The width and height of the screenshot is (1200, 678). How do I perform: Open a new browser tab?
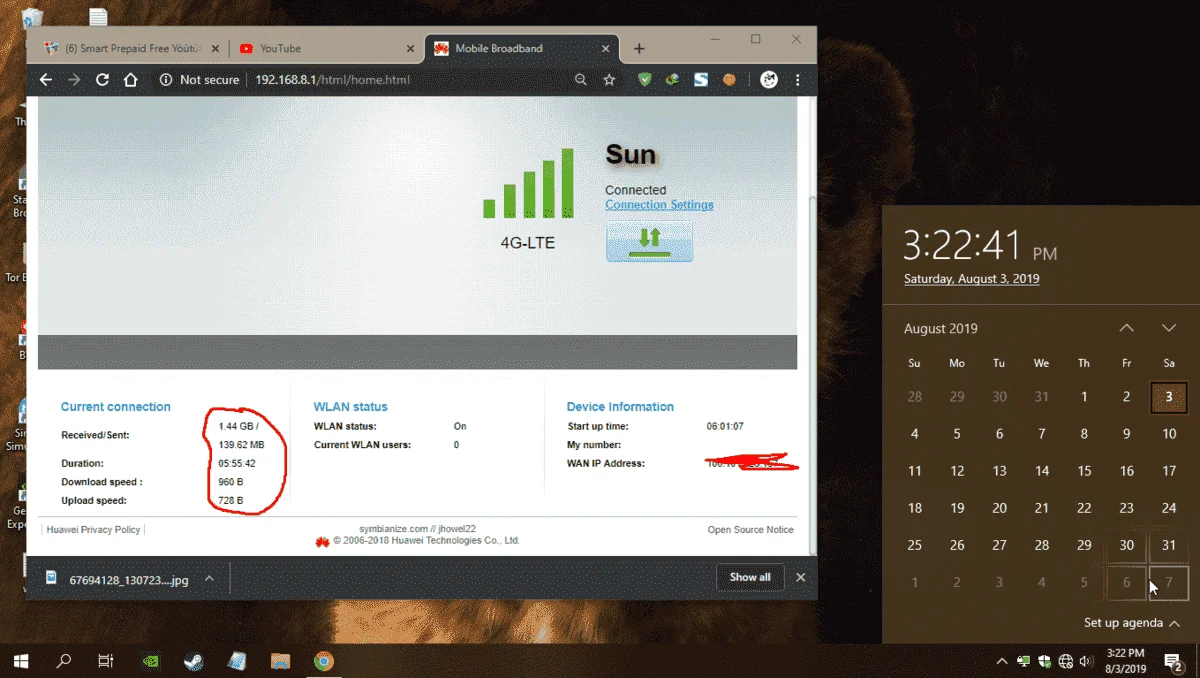coord(639,48)
